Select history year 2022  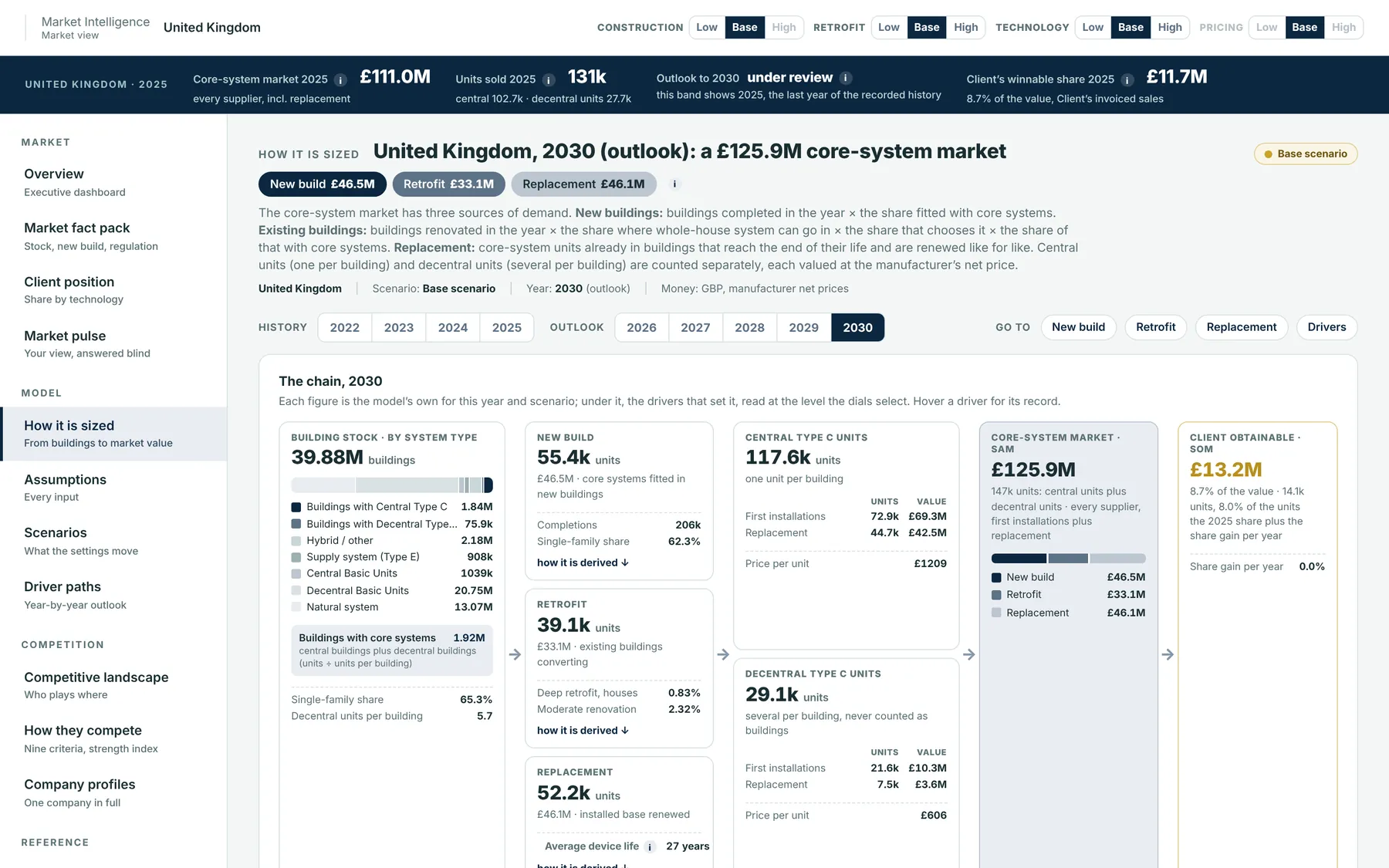pos(345,327)
